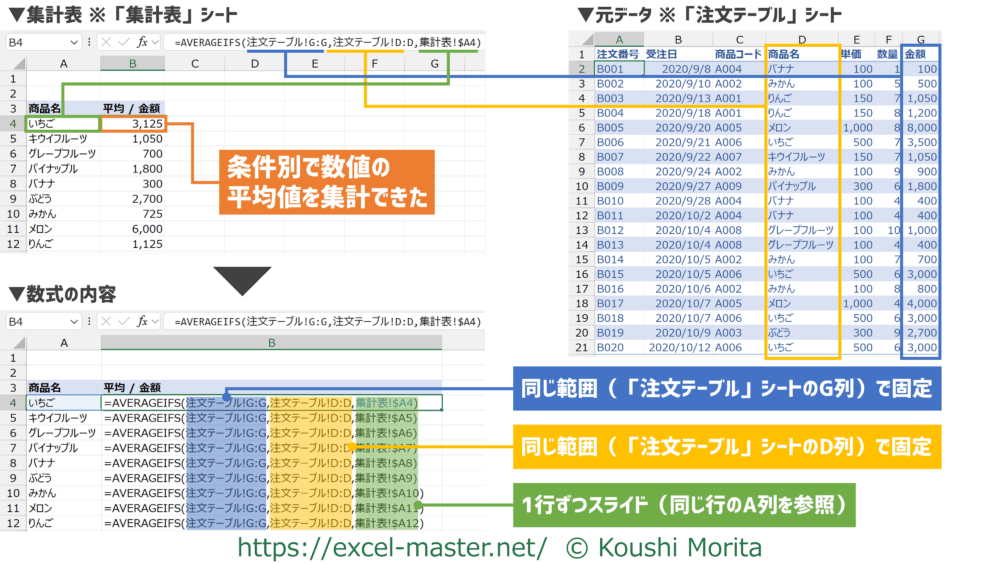Click the enter checkmark icon in the top formula bar

coord(124,43)
